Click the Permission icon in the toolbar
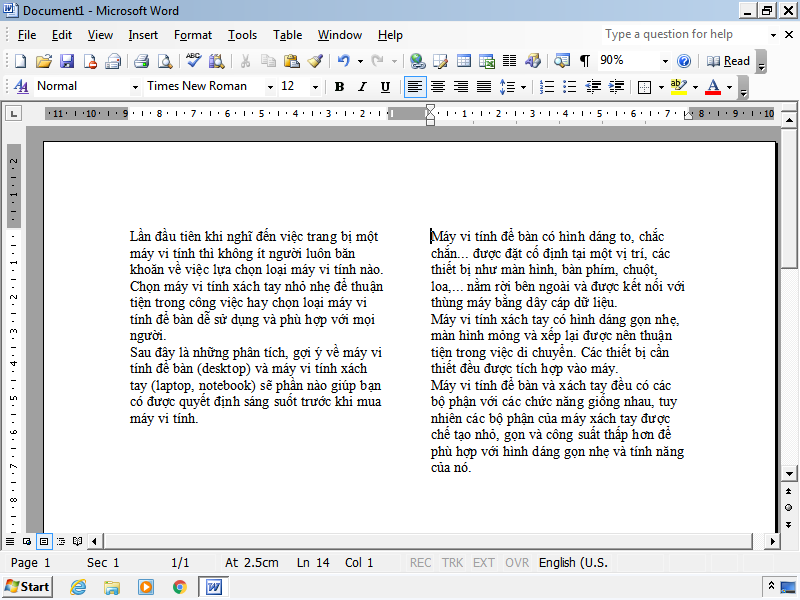Image resolution: width=800 pixels, height=600 pixels. tap(90, 61)
